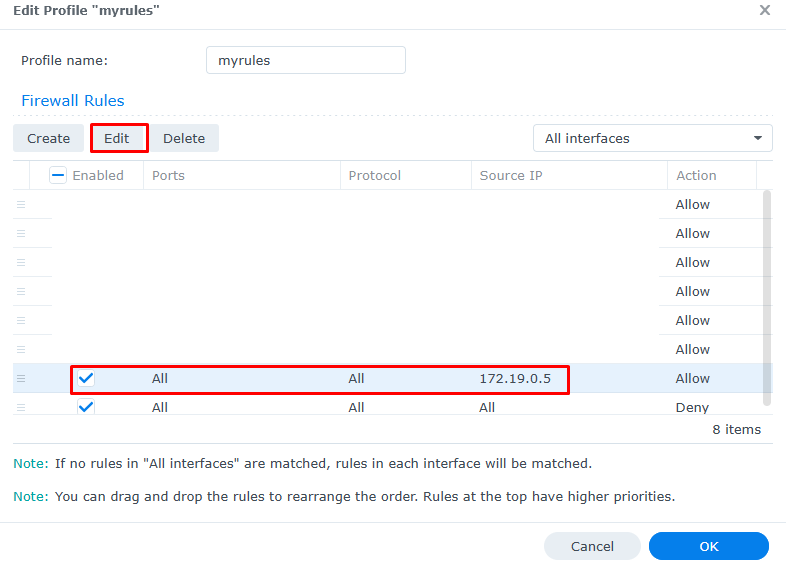Screen dimensions: 786x567
Task: Click the drag handle of the first rule row
Action: tap(21, 204)
